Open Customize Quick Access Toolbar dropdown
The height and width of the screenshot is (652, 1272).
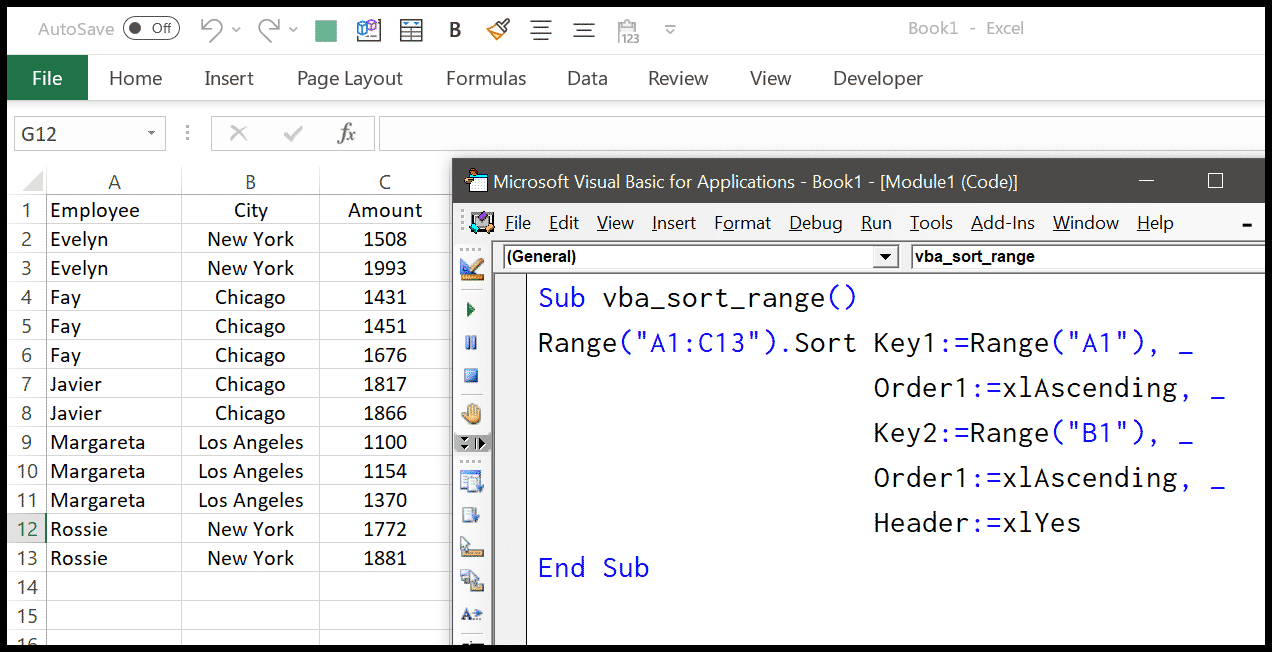pos(670,30)
